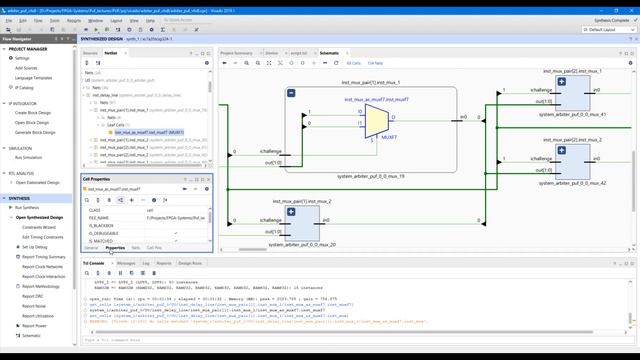Click Report Timing Summary link
The height and width of the screenshot is (360, 640).
pyautogui.click(x=44, y=257)
